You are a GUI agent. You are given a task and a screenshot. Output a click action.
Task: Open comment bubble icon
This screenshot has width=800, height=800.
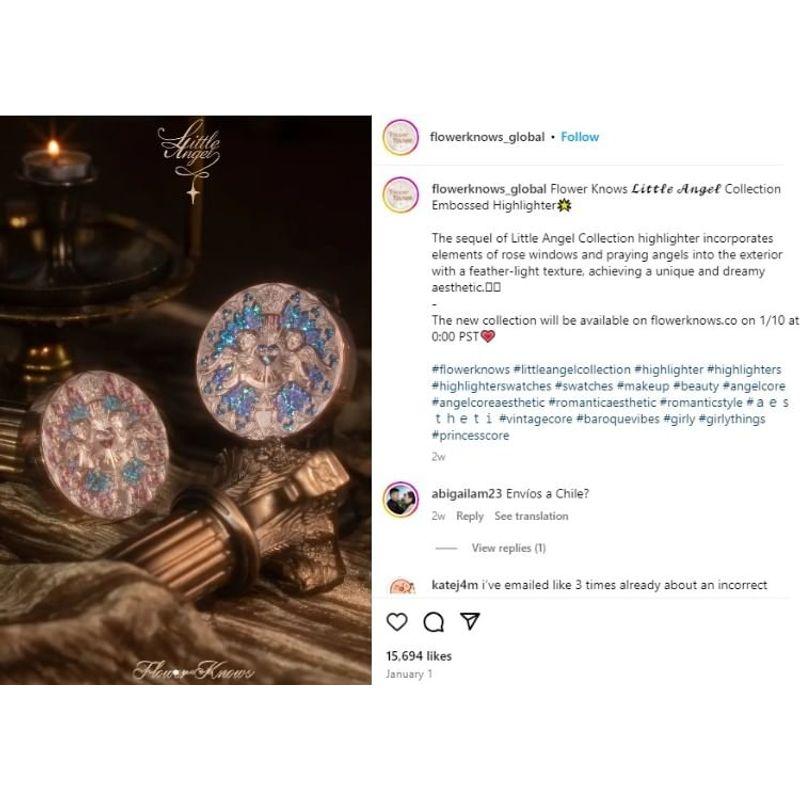[434, 621]
